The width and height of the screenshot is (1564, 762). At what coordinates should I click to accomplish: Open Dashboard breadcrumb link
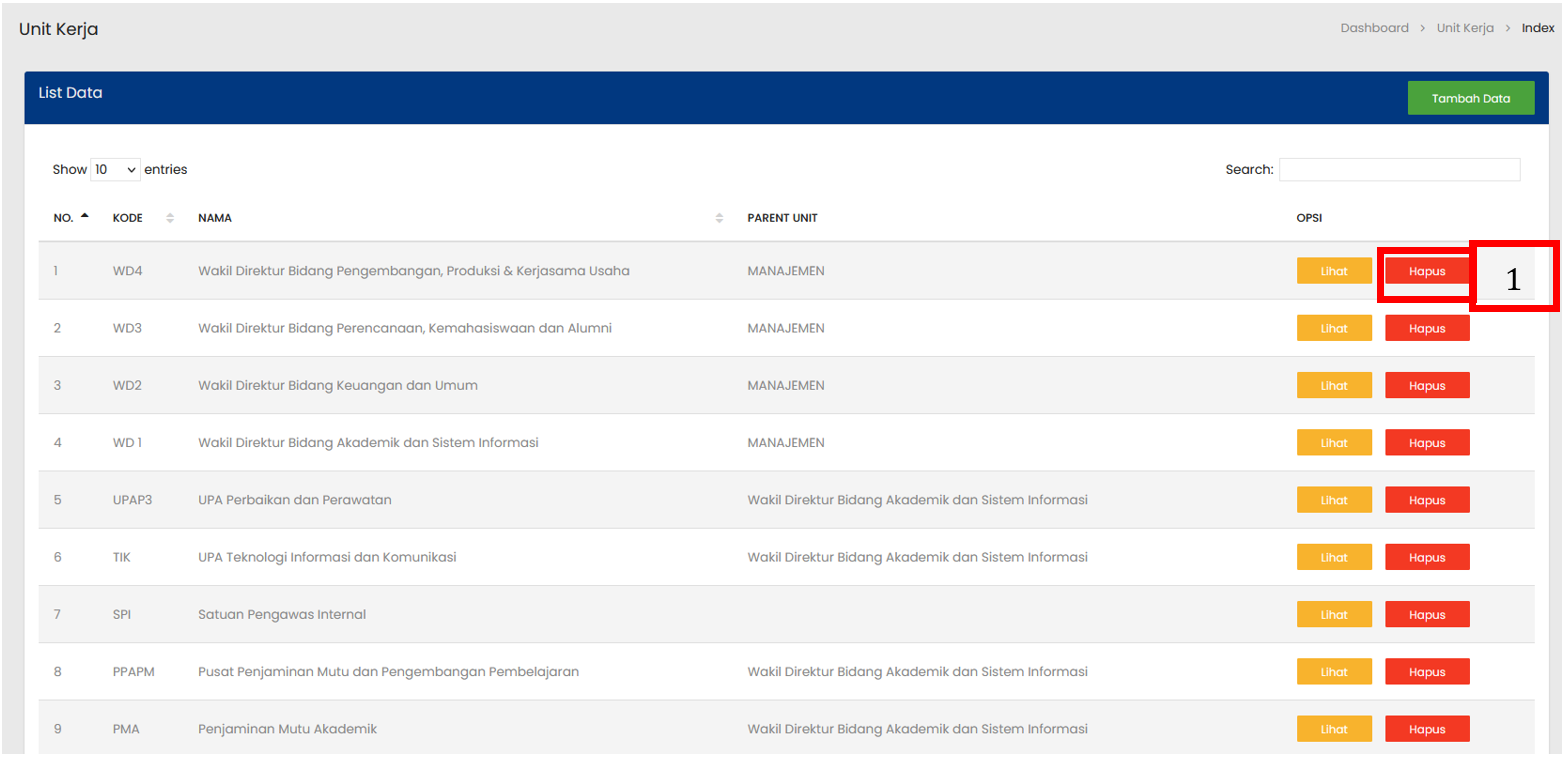(1374, 28)
